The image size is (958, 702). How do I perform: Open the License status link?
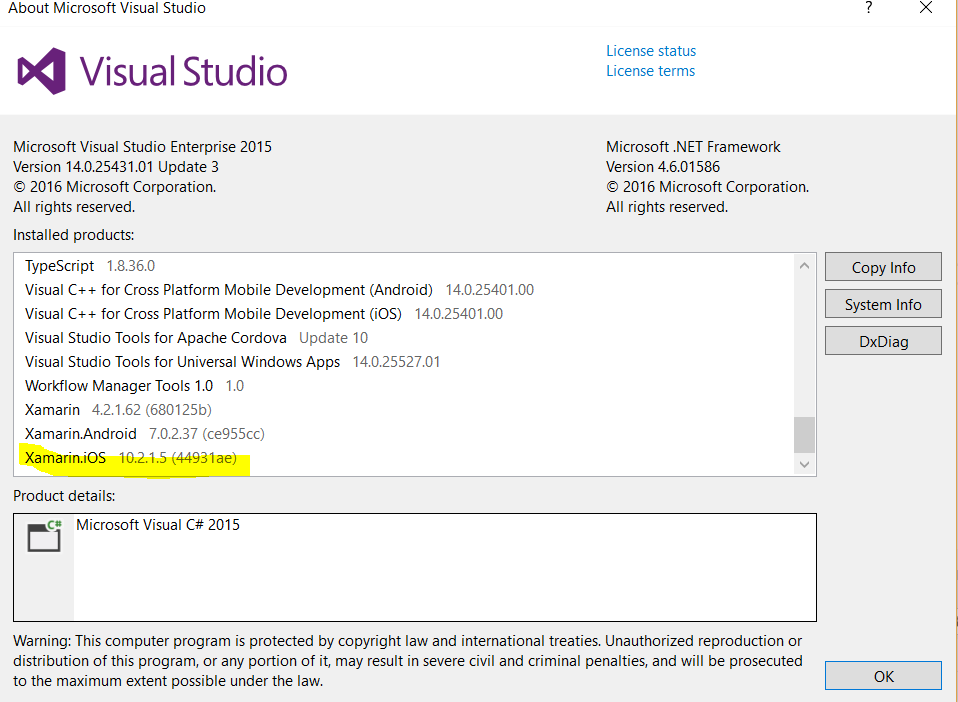pyautogui.click(x=651, y=51)
